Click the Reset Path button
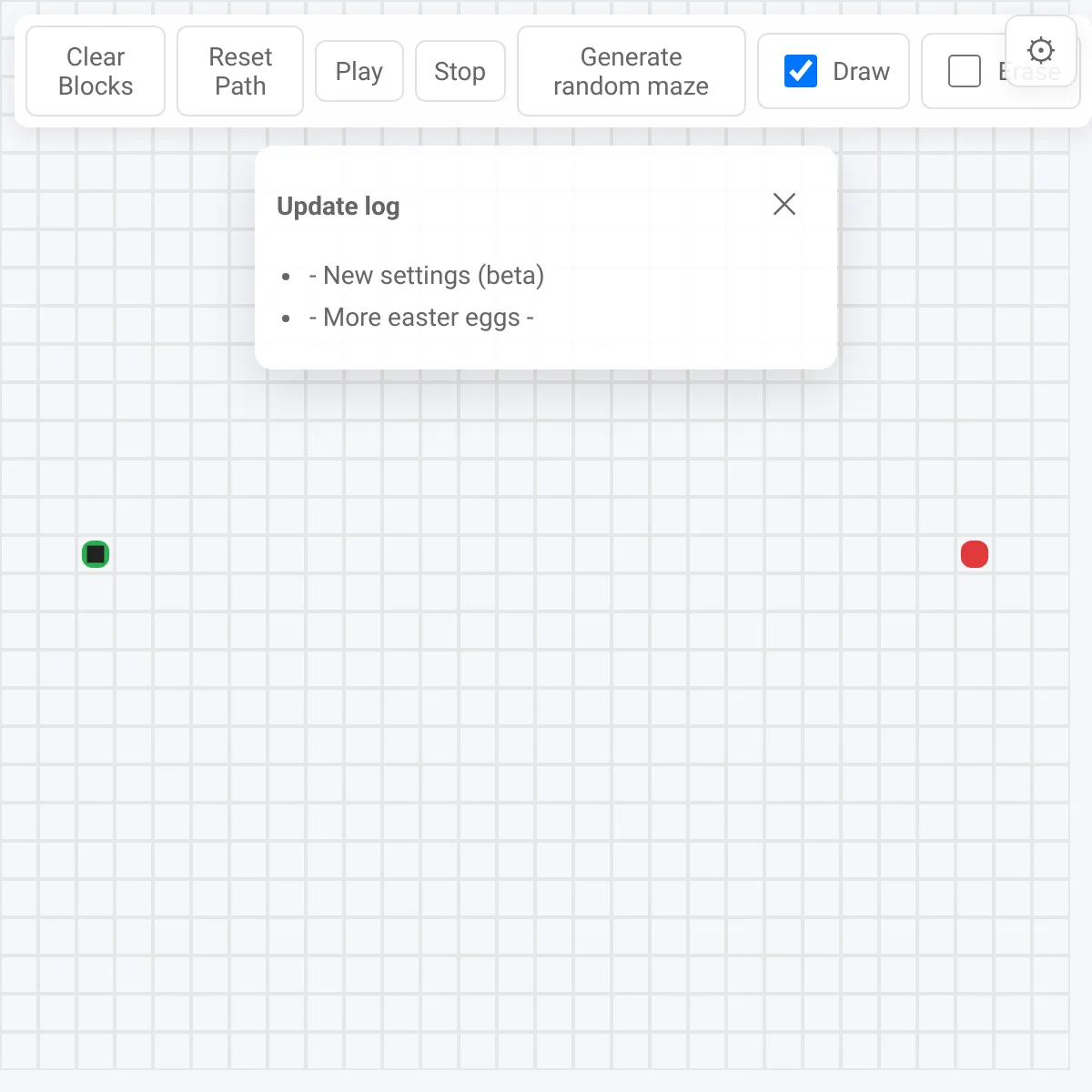The width and height of the screenshot is (1092, 1092). tap(240, 71)
